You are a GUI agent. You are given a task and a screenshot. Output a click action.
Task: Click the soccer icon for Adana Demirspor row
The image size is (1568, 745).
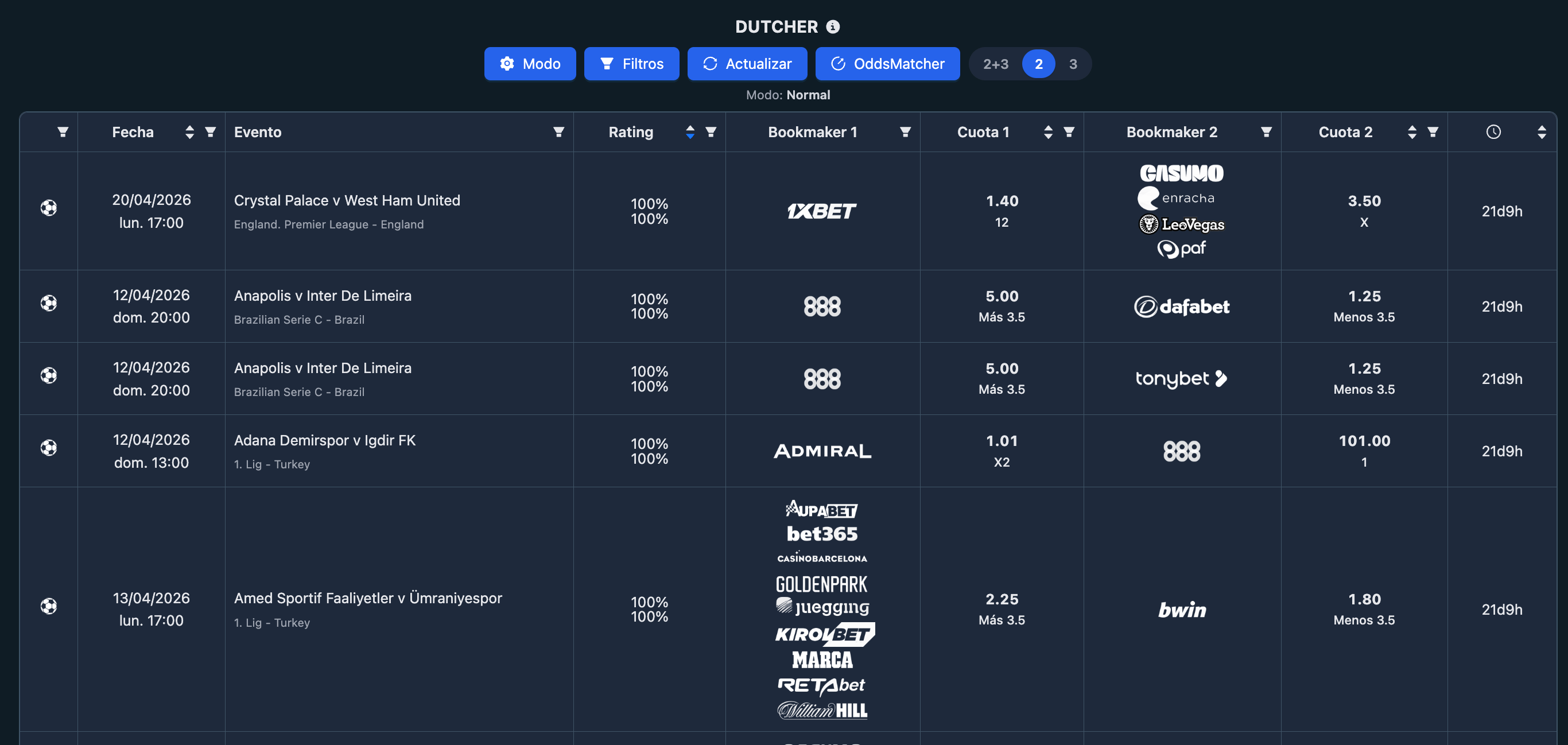[x=49, y=448]
